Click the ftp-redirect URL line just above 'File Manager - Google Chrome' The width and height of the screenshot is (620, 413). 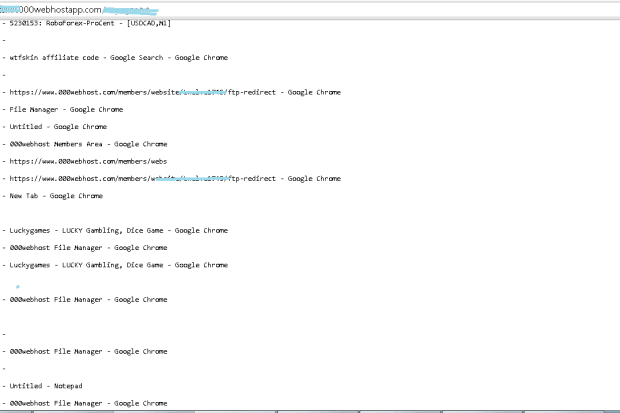tap(175, 92)
